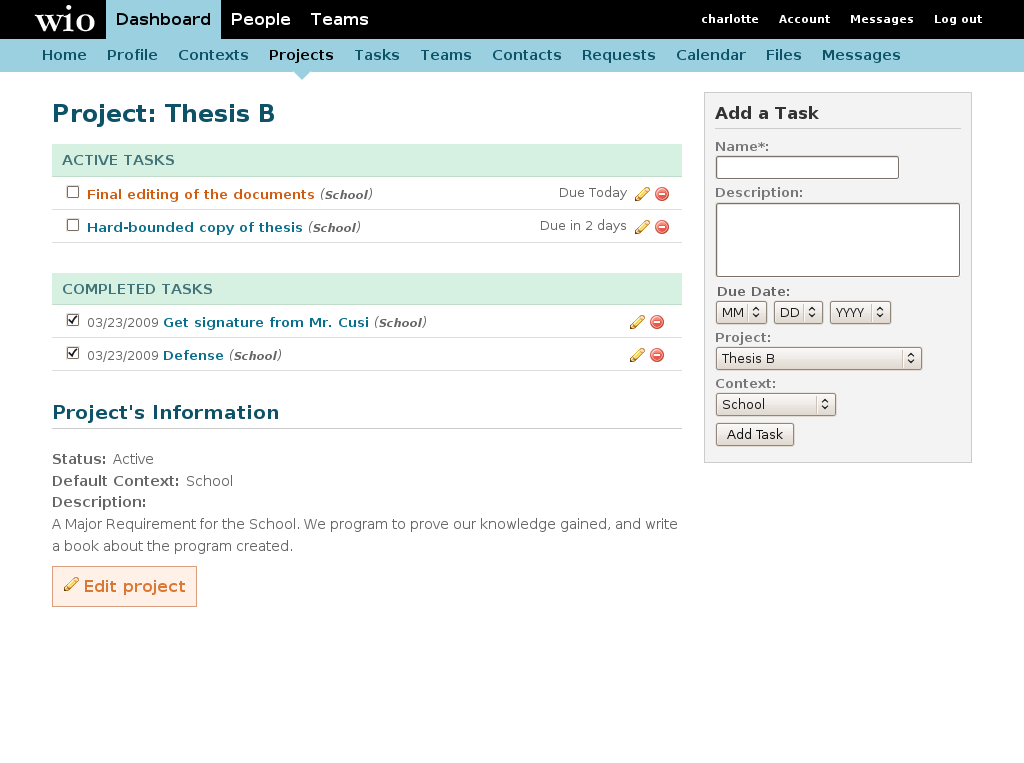Open Project dropdown showing Thesis B
Viewport: 1024px width, 763px height.
point(818,359)
